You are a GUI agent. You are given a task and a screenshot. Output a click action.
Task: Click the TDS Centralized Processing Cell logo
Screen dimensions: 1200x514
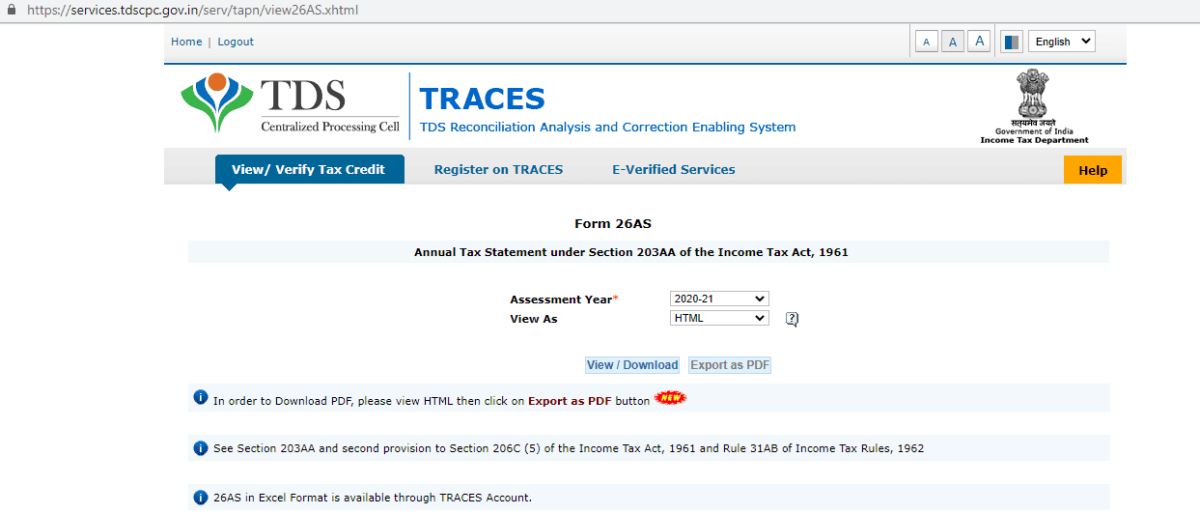point(290,104)
